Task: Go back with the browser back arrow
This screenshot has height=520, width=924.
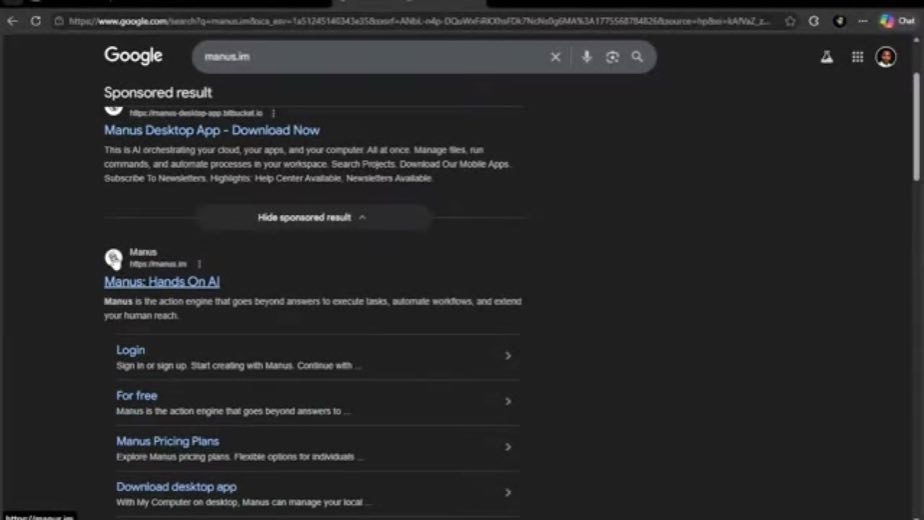Action: coord(12,21)
